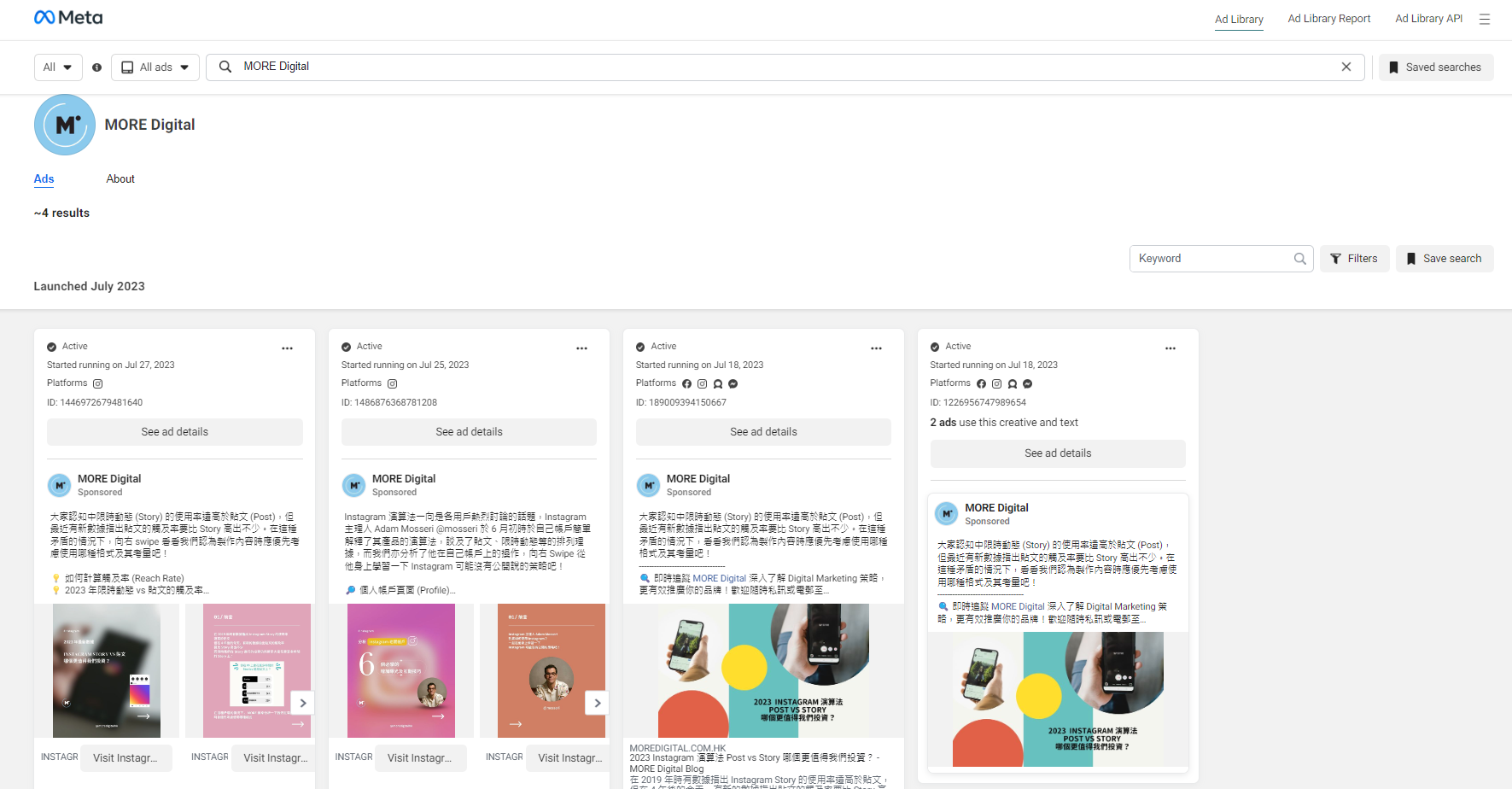Screen dimensions: 1512x789
Task: See ad details for ad 1446972679481640
Action: pyautogui.click(x=175, y=432)
